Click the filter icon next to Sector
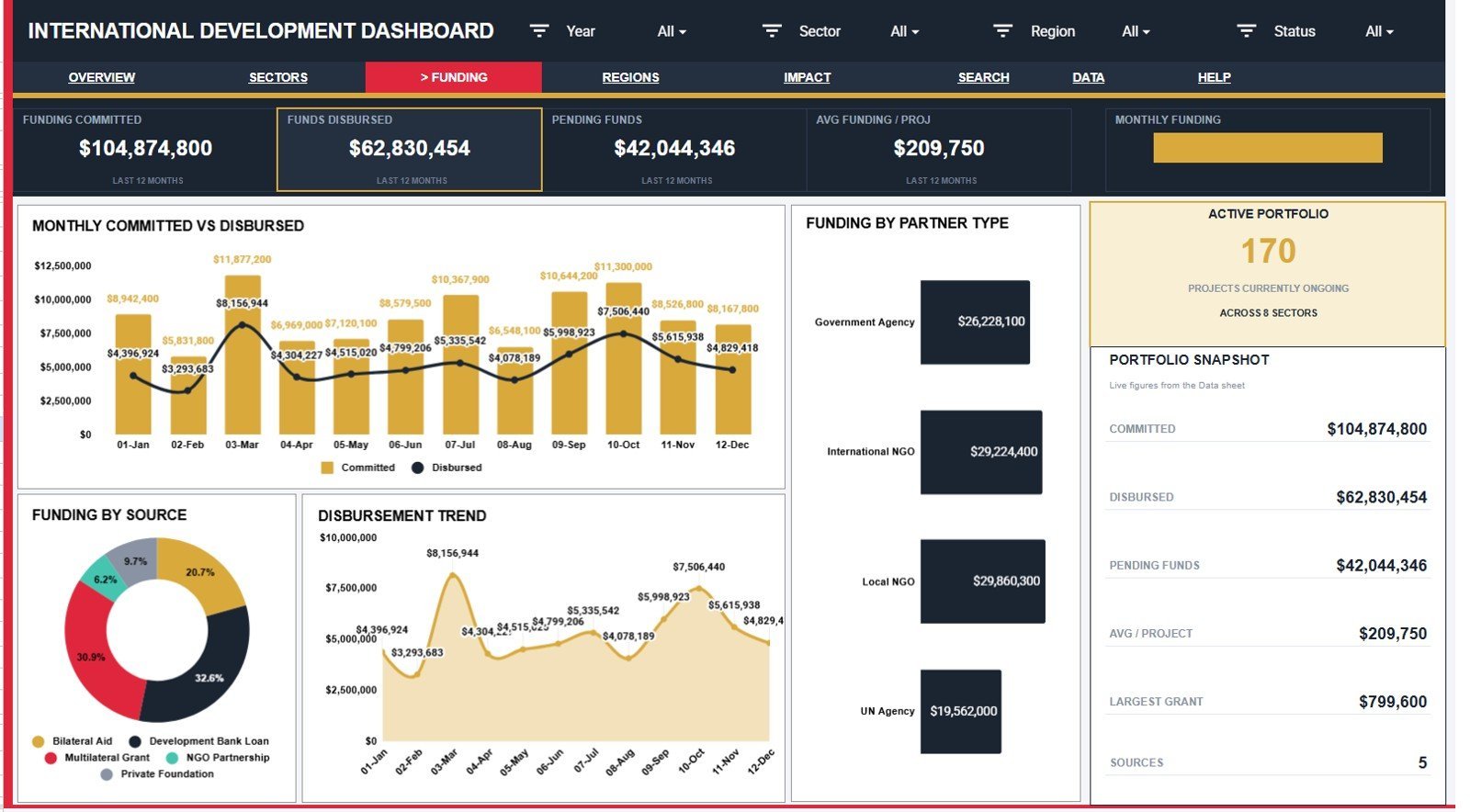The width and height of the screenshot is (1470, 812). (773, 31)
